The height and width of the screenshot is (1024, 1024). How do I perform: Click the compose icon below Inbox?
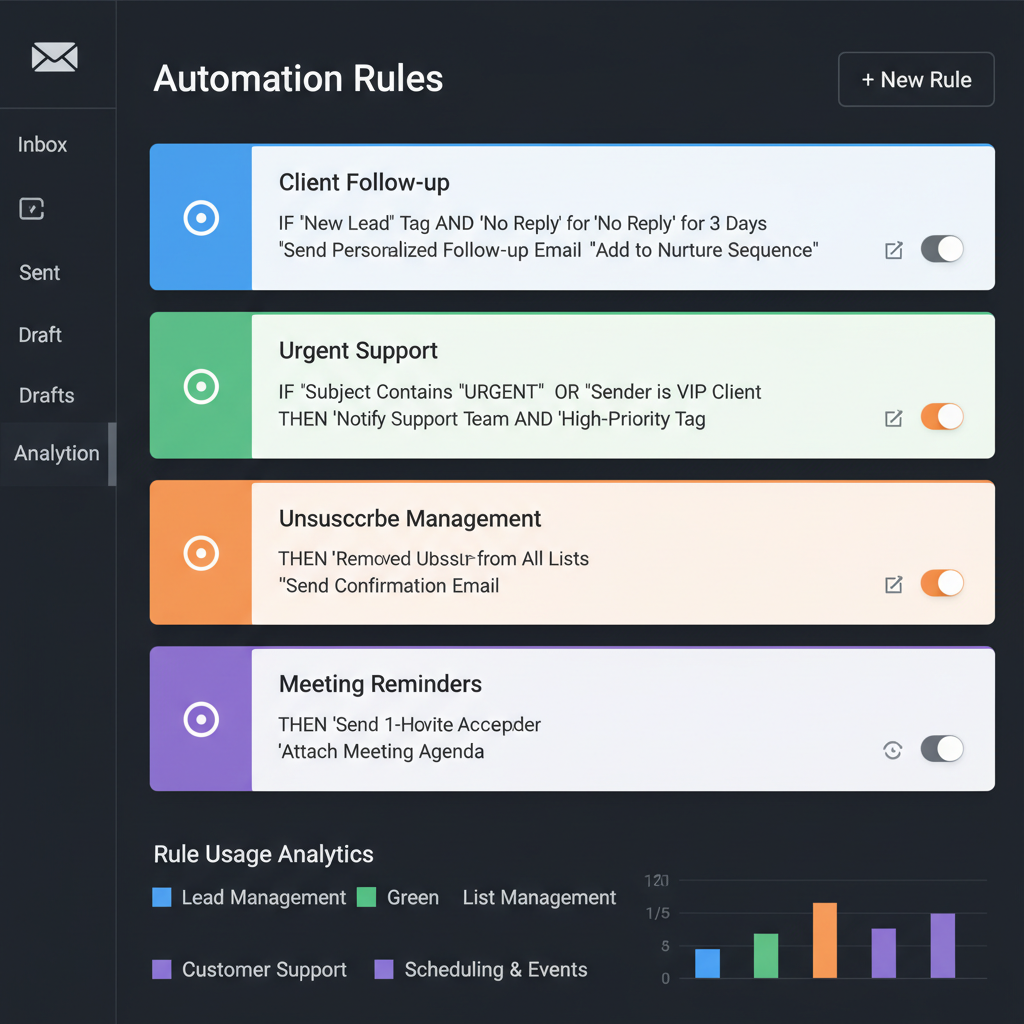pyautogui.click(x=32, y=209)
